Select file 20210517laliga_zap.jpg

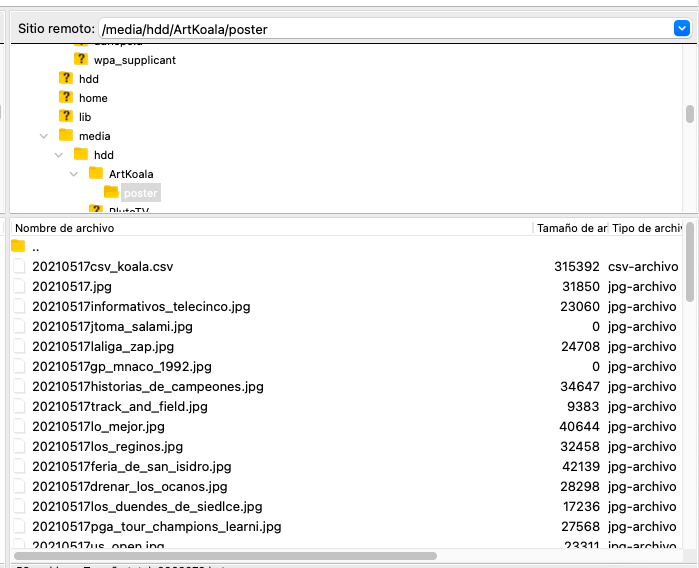point(103,347)
